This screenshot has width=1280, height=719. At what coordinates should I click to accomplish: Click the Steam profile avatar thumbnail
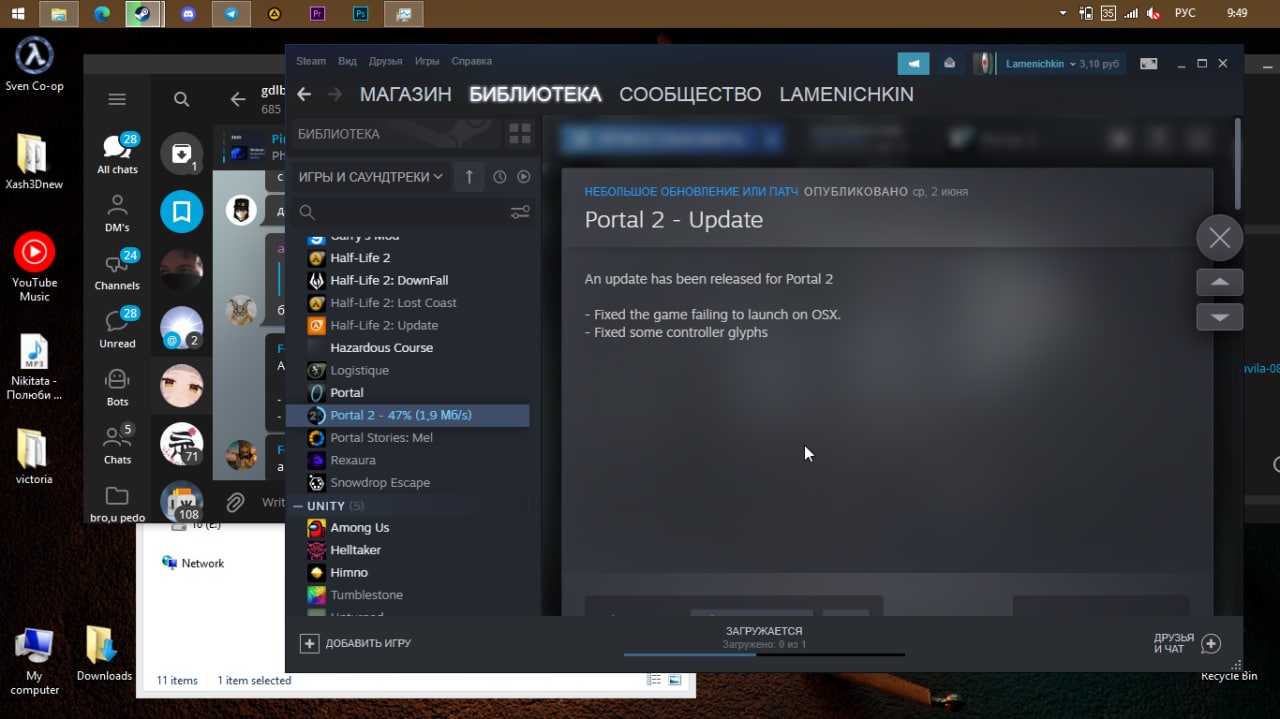[985, 63]
